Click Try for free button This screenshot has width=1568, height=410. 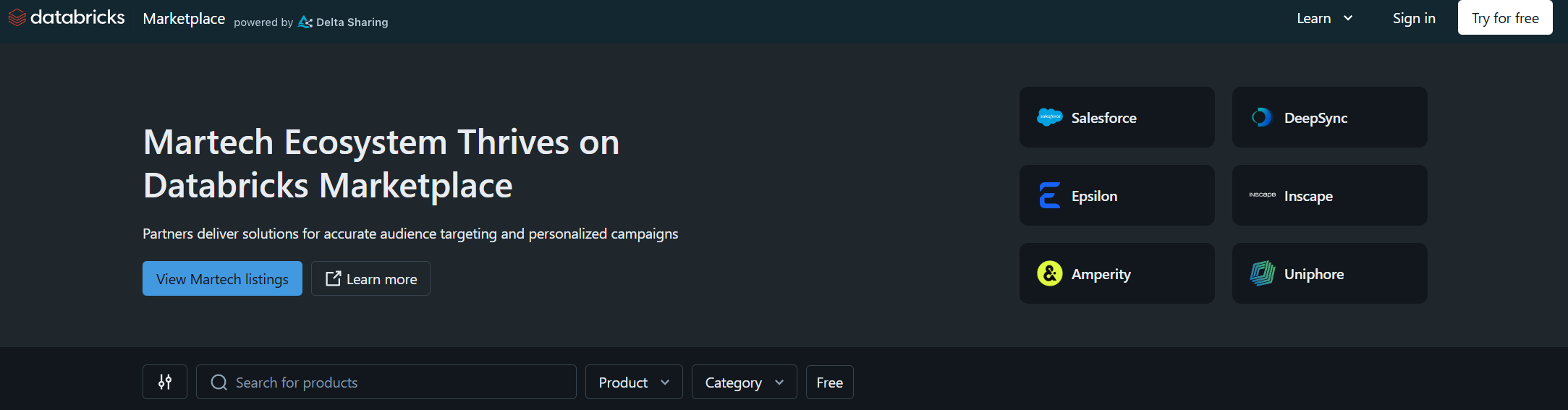click(1505, 18)
